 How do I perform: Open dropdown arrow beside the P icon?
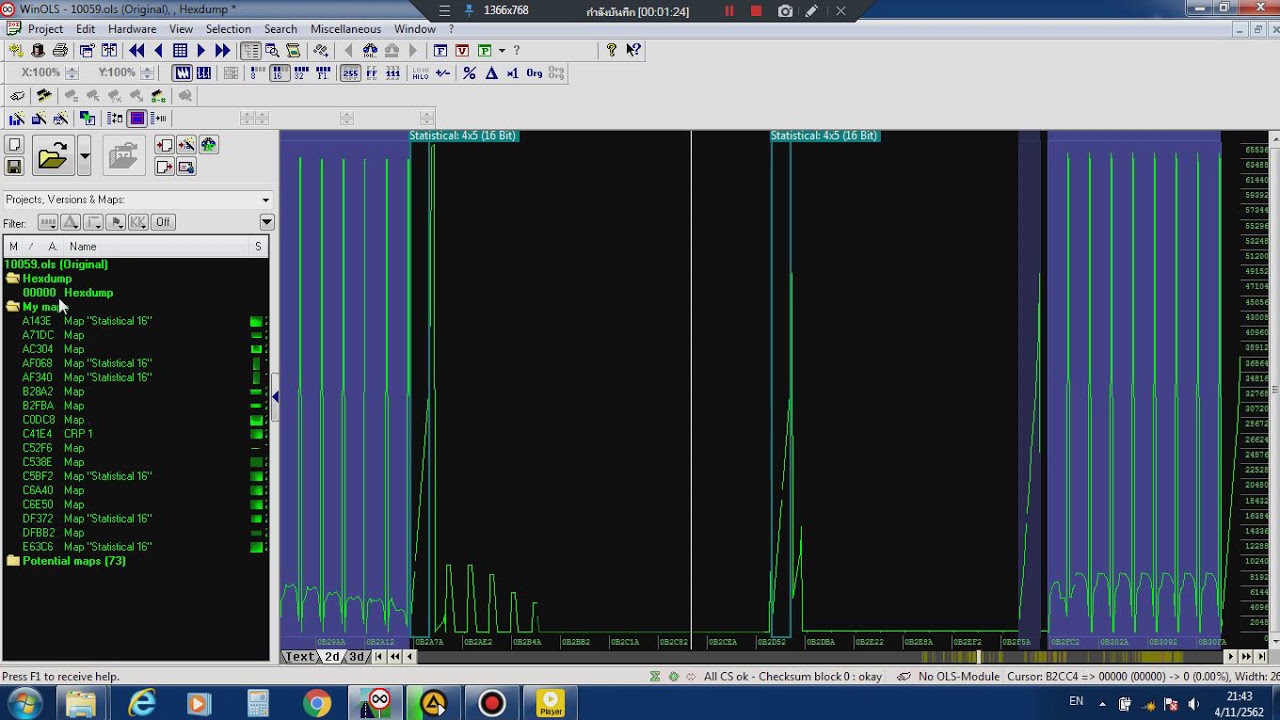click(501, 50)
